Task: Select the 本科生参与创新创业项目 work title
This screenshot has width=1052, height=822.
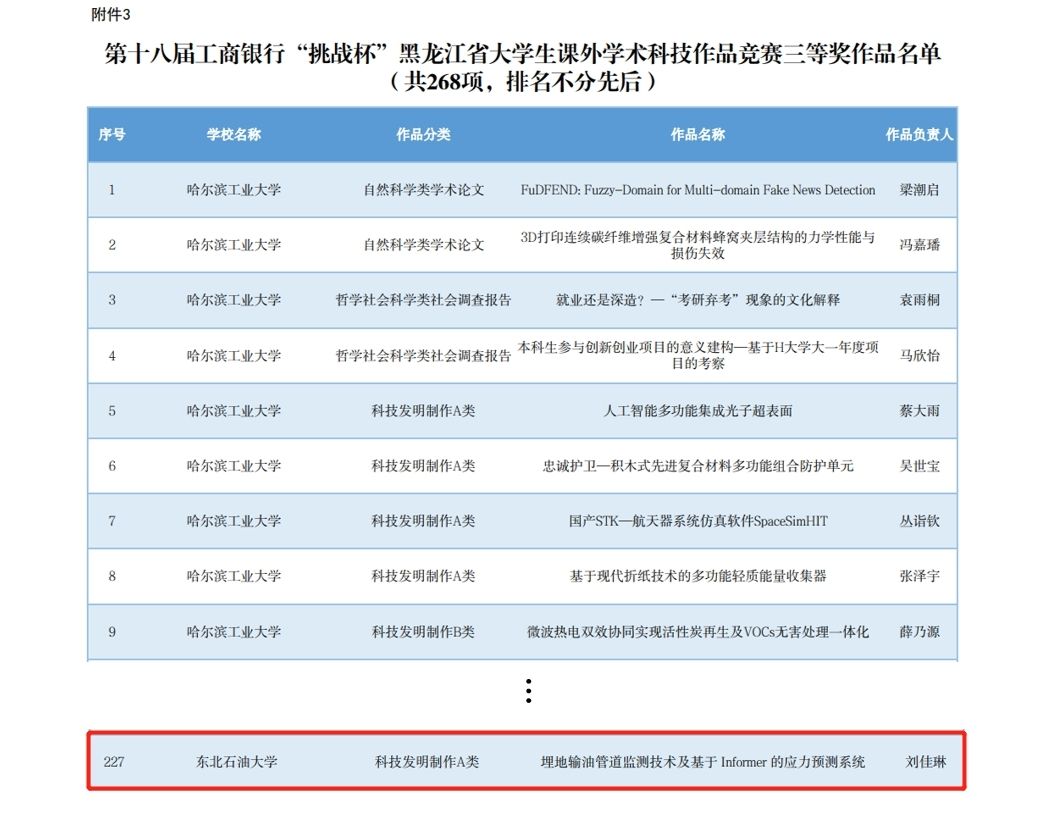Action: pos(698,355)
